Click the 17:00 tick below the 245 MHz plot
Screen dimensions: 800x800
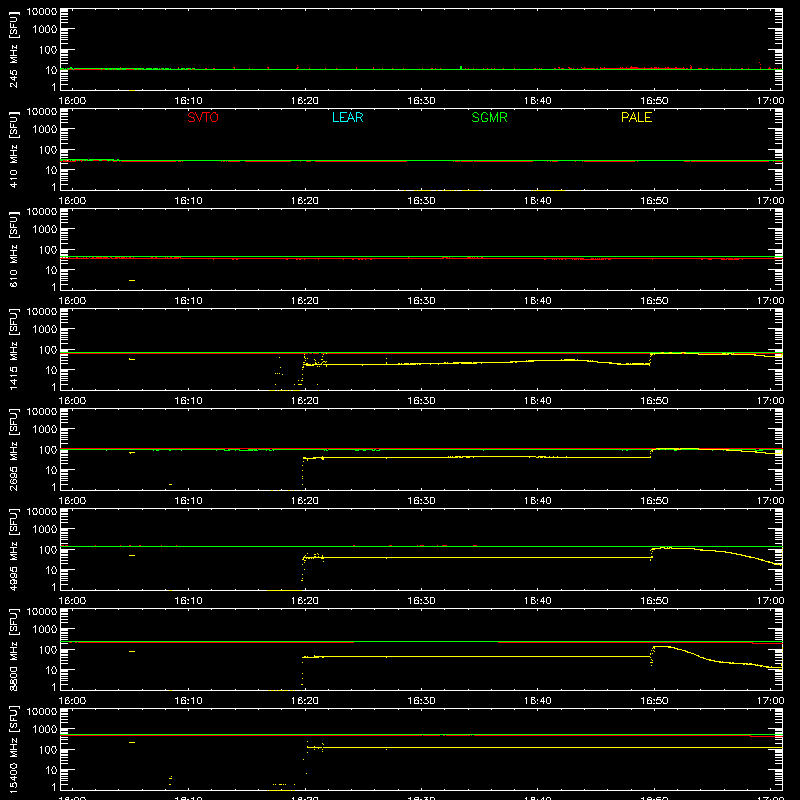click(x=770, y=101)
